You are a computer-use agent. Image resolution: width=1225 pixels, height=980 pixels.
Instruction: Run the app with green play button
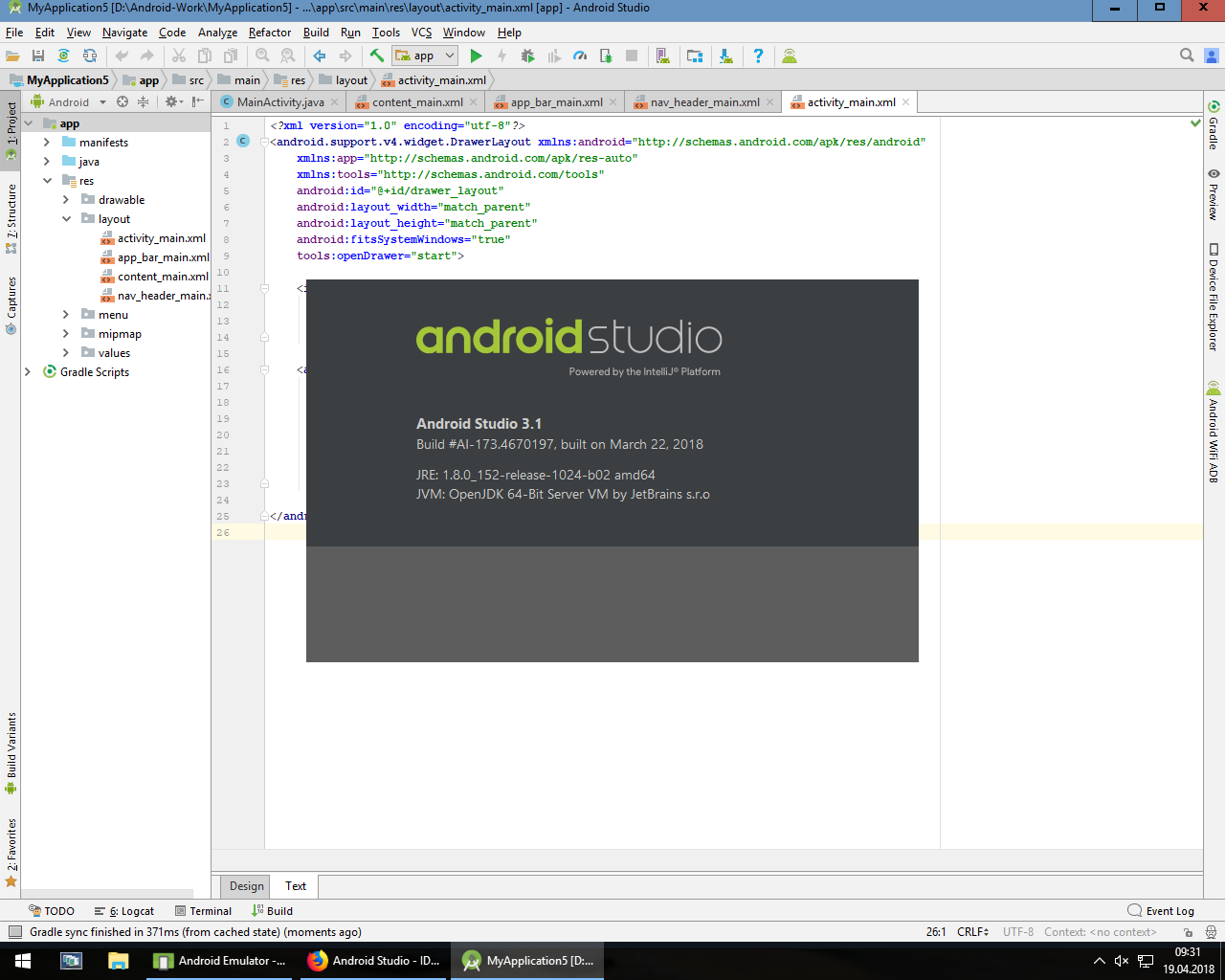point(476,56)
